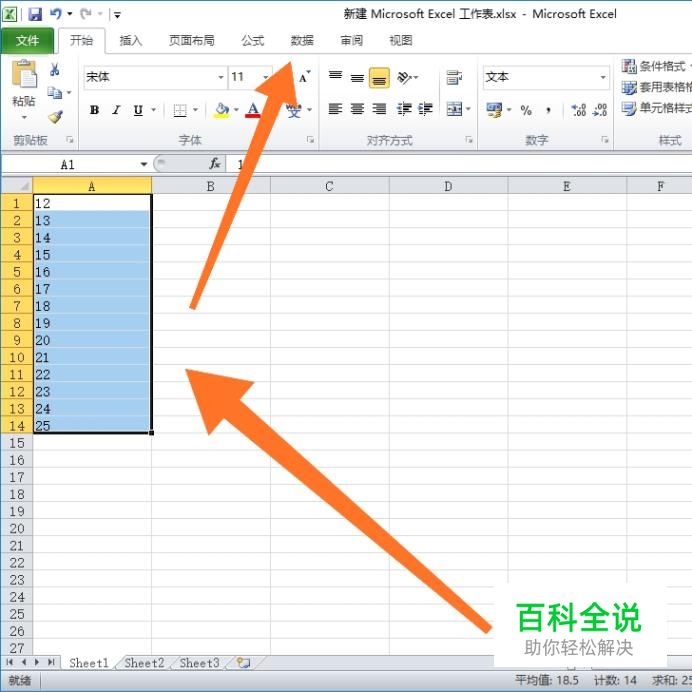Toggle Italic formatting
692x692 pixels.
click(116, 110)
